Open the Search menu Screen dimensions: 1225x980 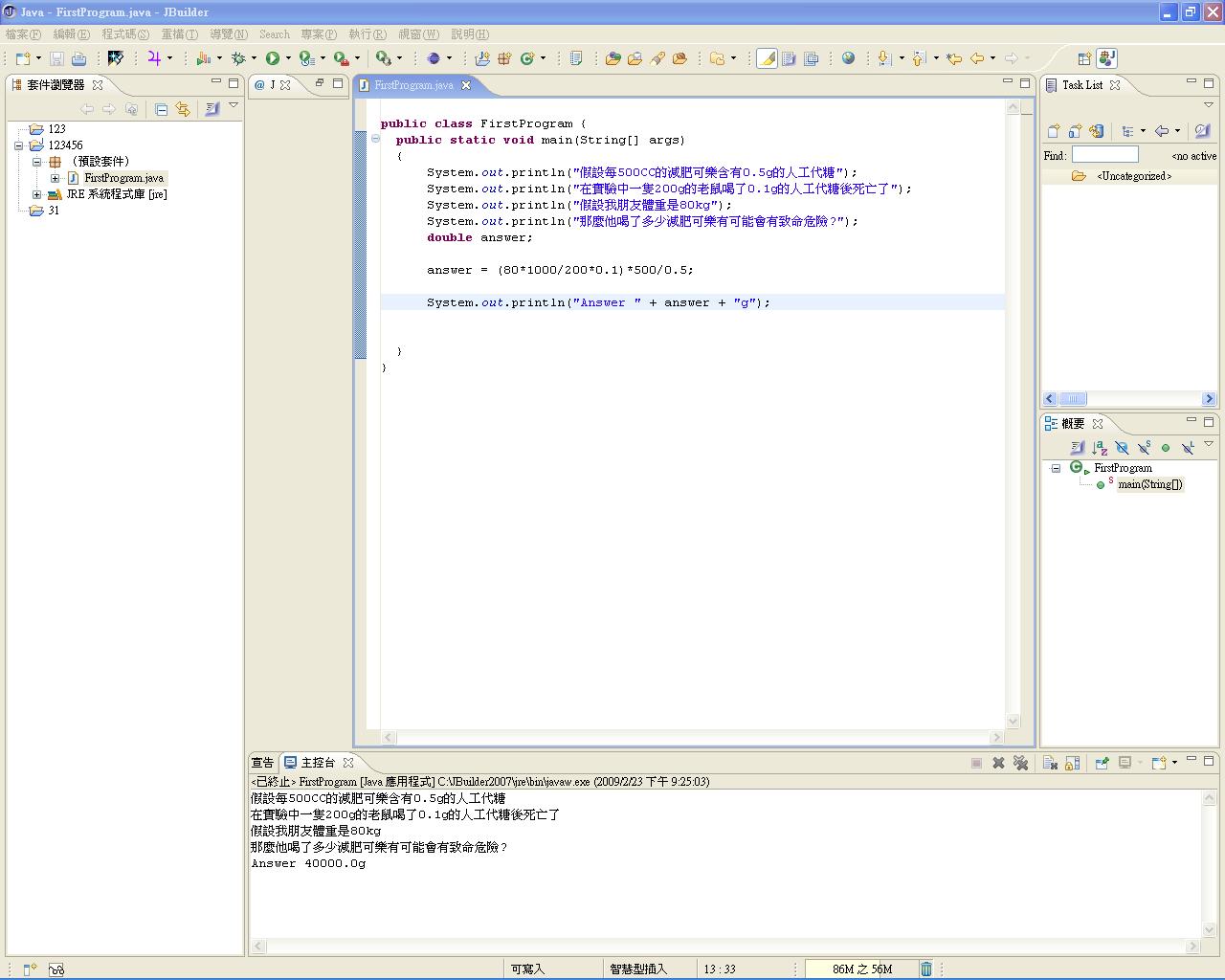point(274,33)
